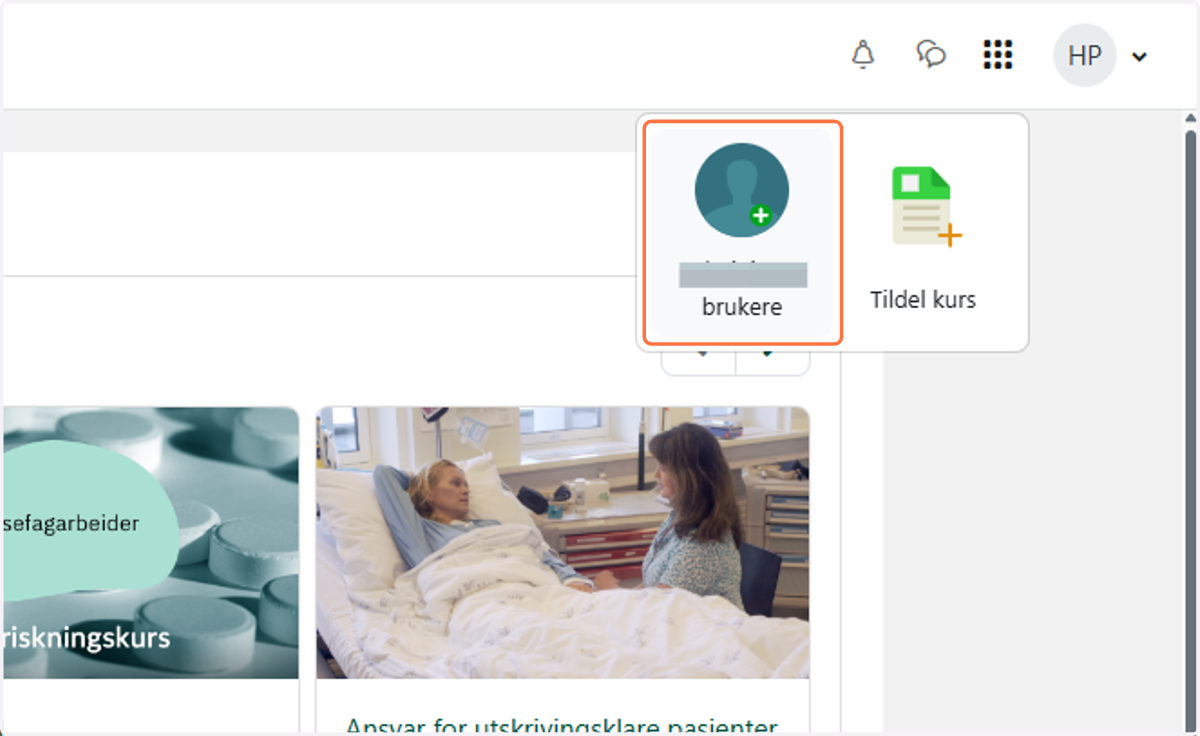Click the HP user avatar
The height and width of the screenshot is (736, 1200).
[1085, 55]
